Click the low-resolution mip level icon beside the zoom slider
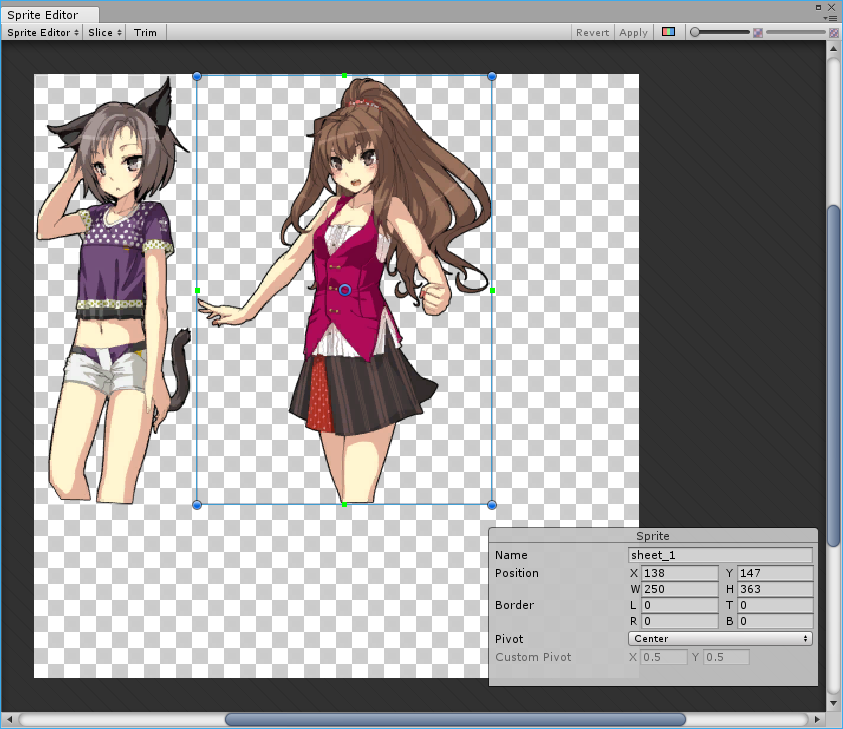The height and width of the screenshot is (729, 843). point(758,33)
